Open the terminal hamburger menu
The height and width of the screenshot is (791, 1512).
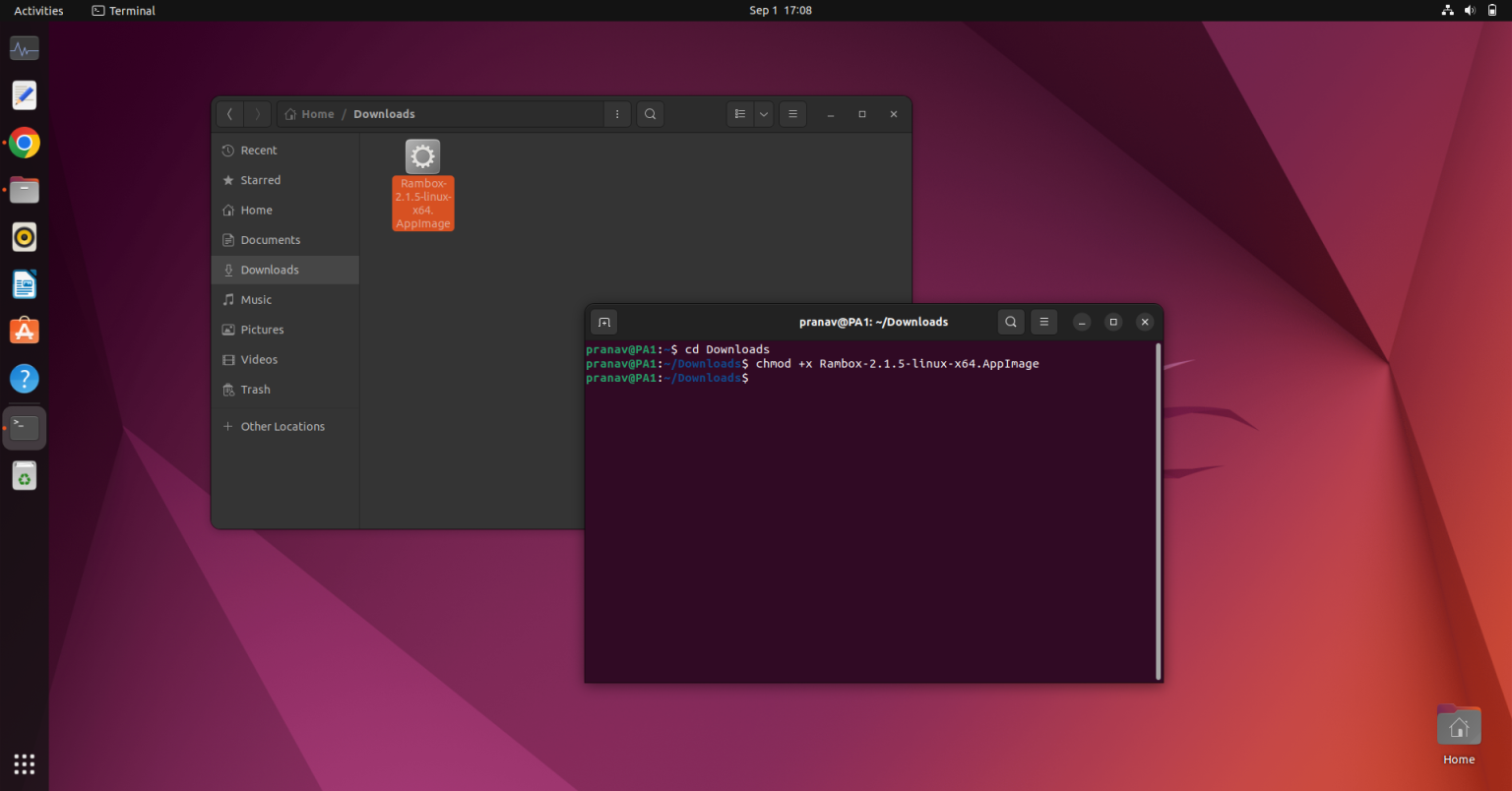click(1043, 322)
